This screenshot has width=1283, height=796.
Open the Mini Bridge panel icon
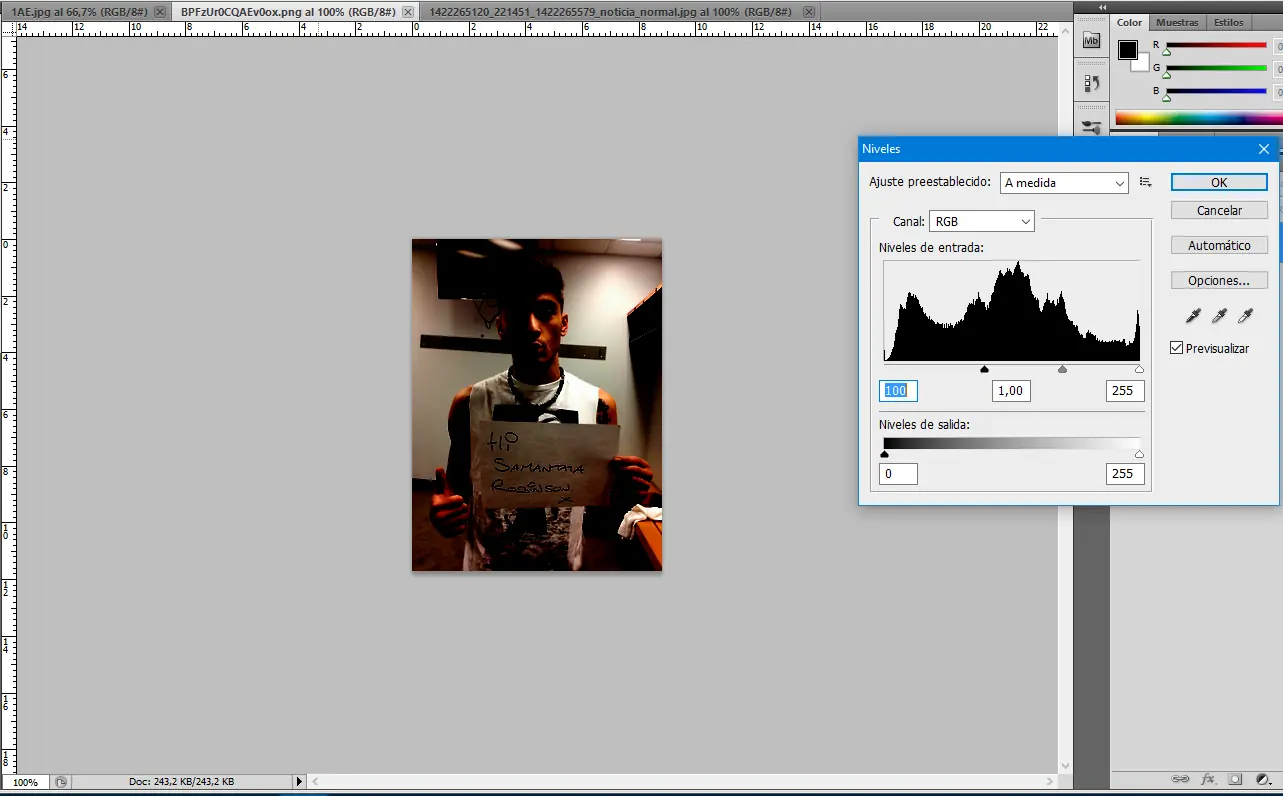[x=1092, y=41]
